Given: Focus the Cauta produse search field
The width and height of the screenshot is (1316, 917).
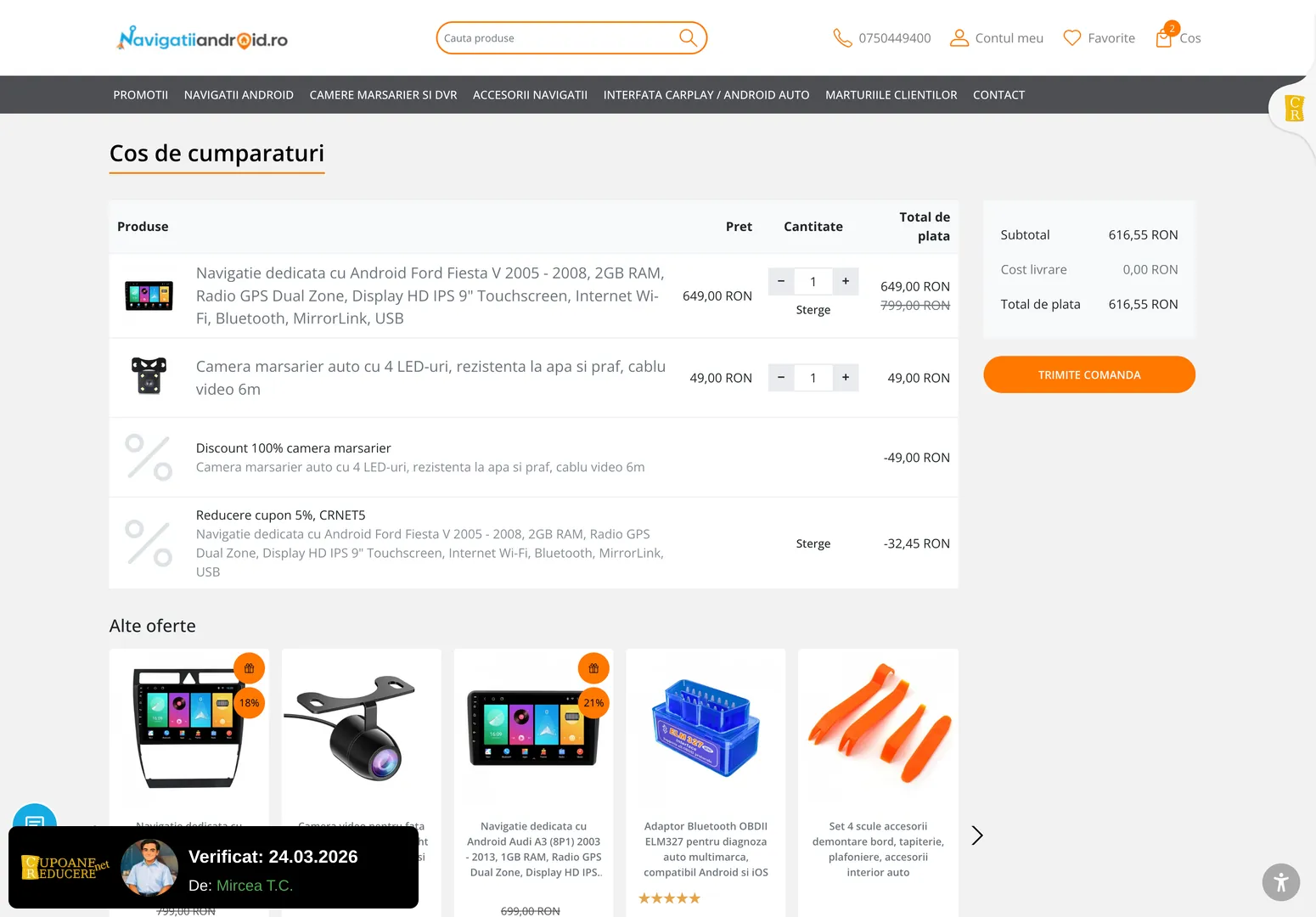Looking at the screenshot, I should tap(559, 38).
